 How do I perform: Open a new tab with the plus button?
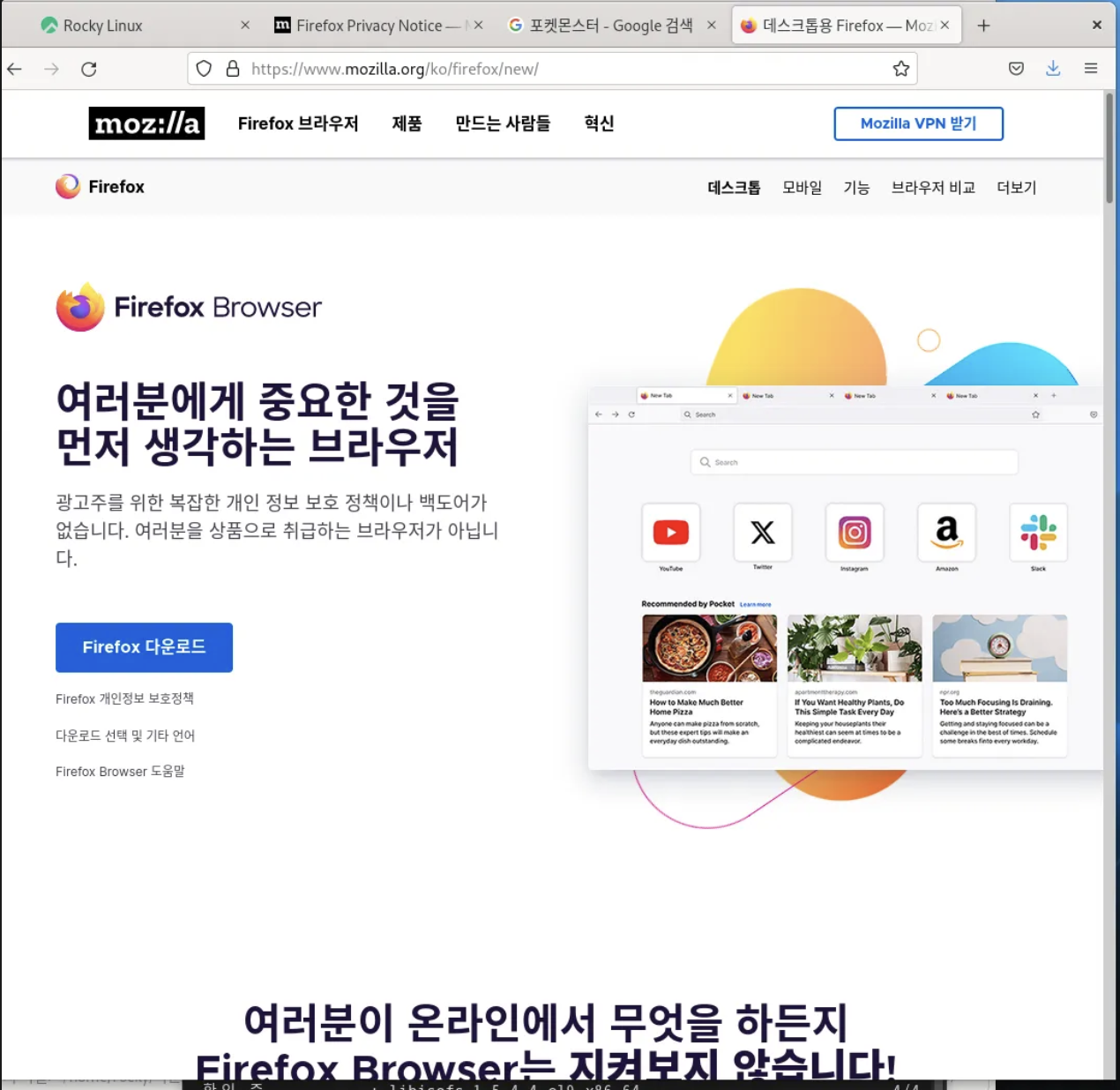(983, 26)
